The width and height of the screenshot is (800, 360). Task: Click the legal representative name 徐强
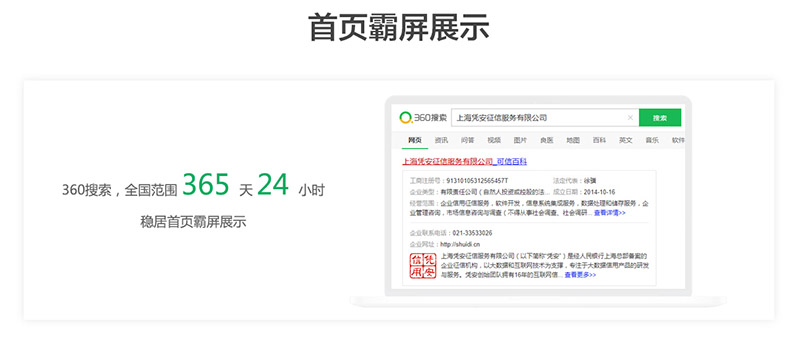coord(590,181)
